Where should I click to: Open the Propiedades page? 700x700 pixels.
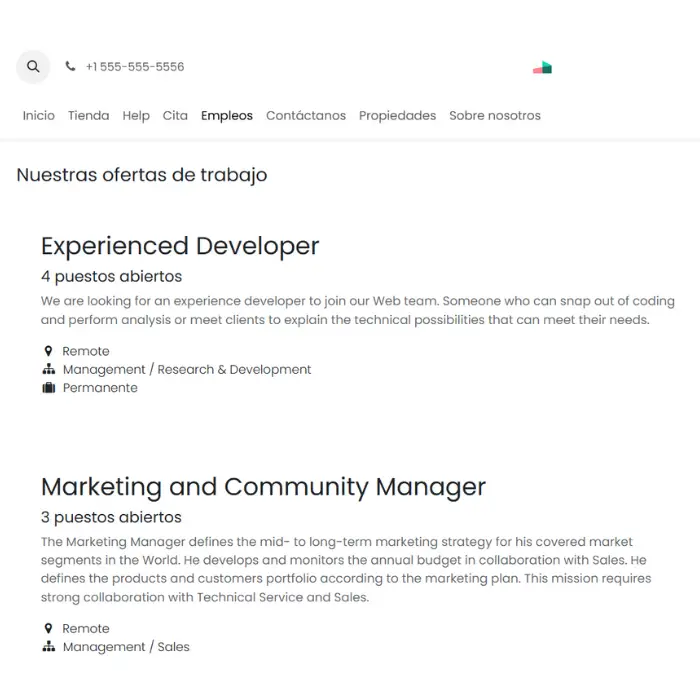(397, 116)
